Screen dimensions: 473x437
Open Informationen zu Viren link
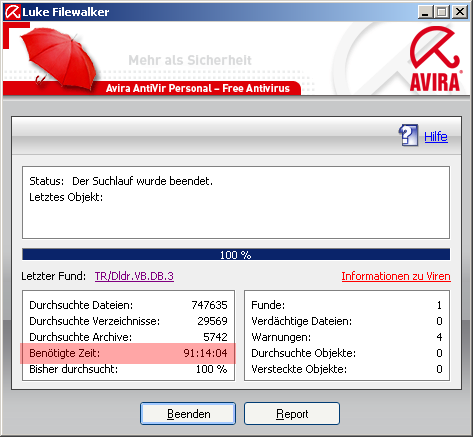pos(396,276)
